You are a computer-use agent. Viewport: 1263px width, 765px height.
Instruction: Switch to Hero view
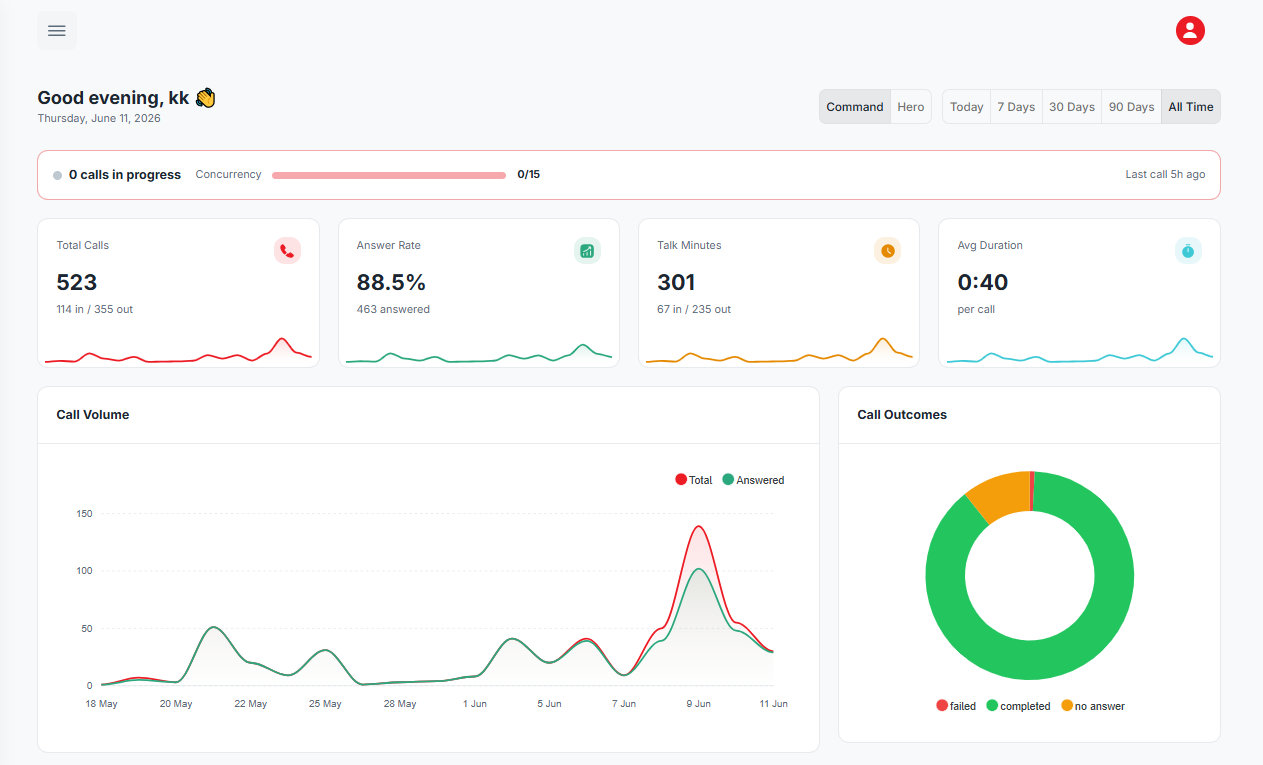point(911,107)
